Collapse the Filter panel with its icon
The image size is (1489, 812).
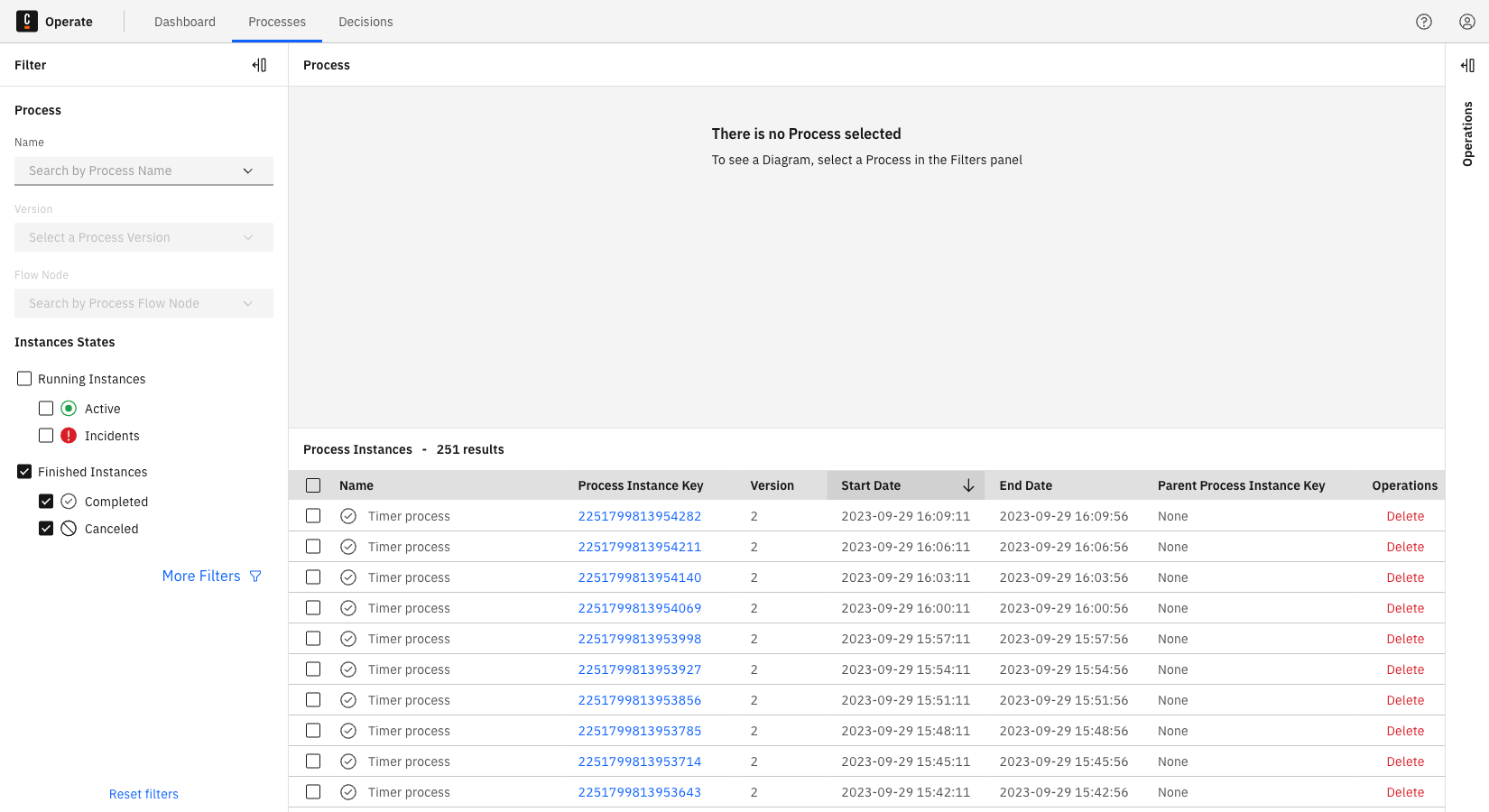coord(260,65)
